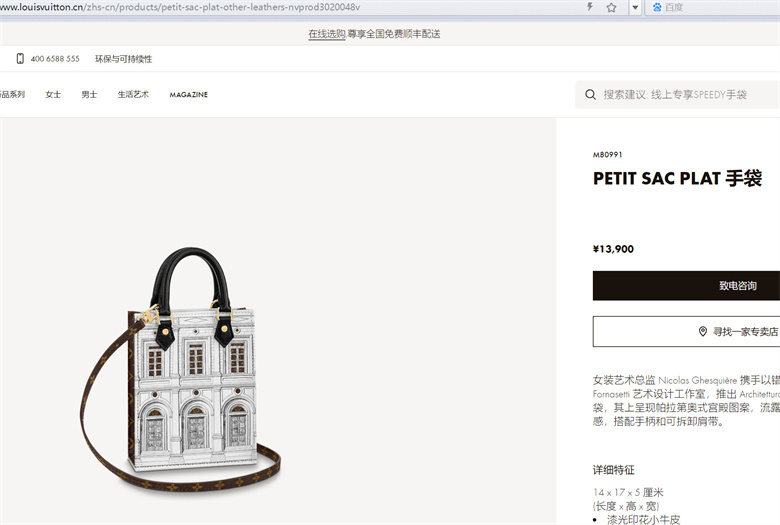780x525 pixels.
Task: Click the Petit Sac Plat handbag image
Action: coord(181,369)
